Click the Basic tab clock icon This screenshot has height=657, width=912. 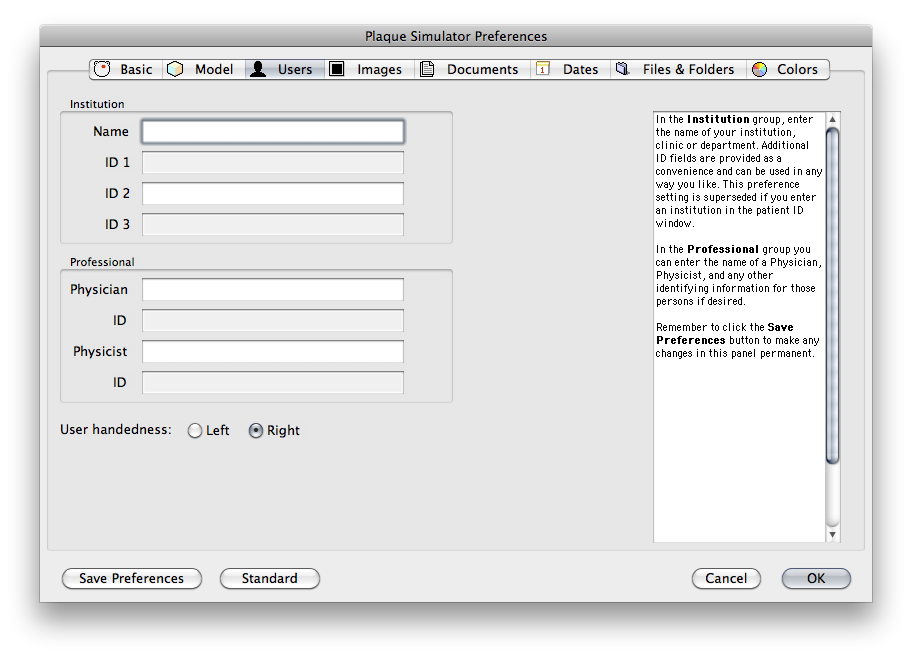(102, 69)
